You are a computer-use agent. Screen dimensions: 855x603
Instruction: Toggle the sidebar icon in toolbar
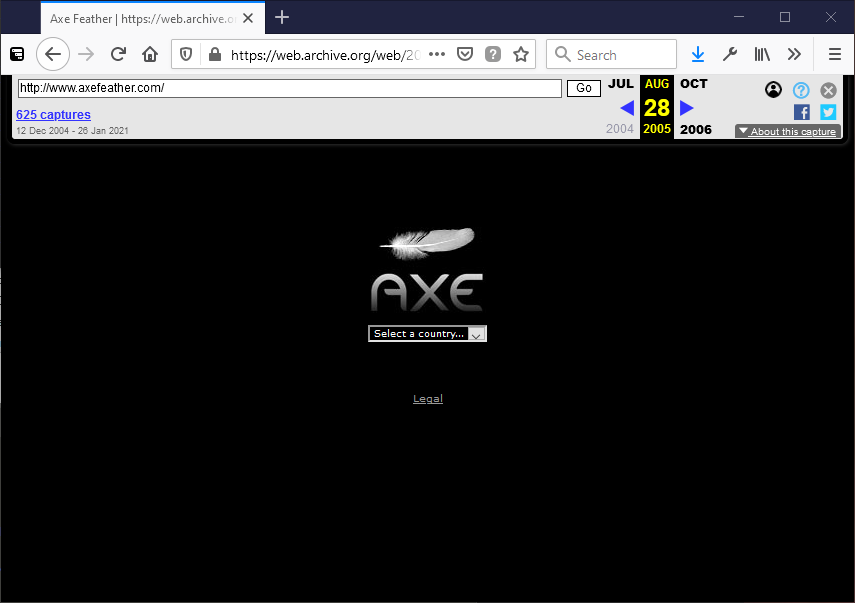point(17,55)
